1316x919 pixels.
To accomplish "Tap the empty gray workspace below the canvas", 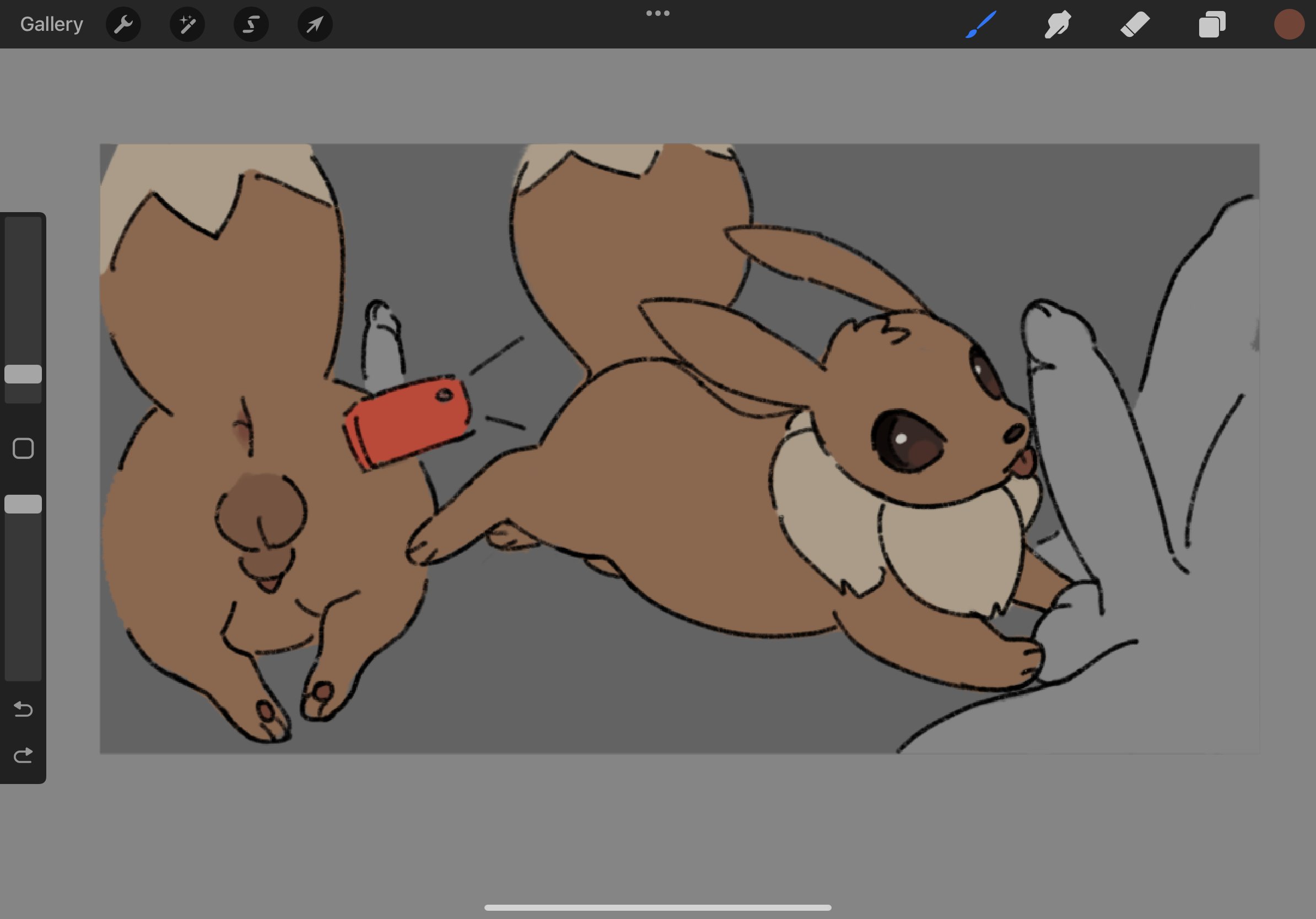I will tap(657, 825).
